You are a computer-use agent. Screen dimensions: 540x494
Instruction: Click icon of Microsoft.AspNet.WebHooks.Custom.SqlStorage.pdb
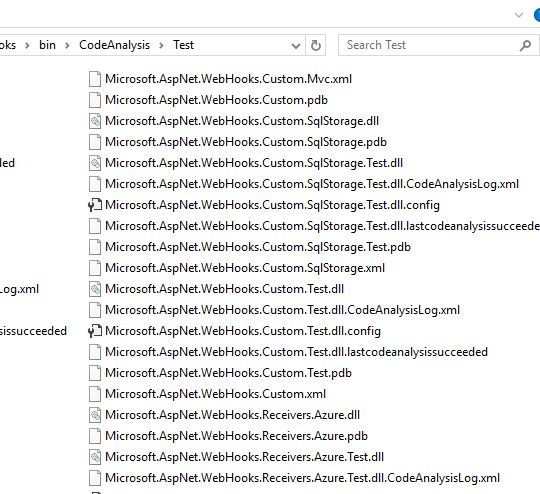pos(95,142)
